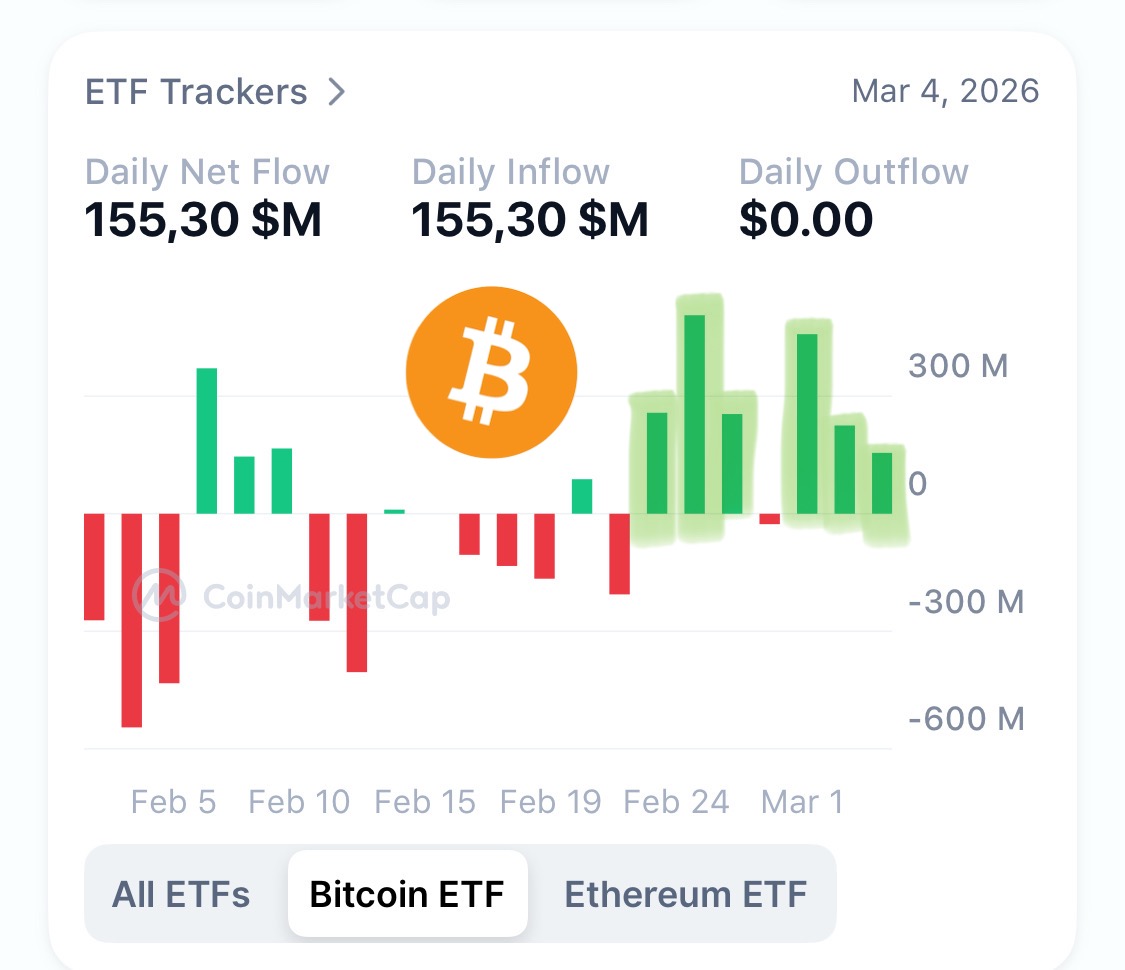Open the ETF Trackers page link
This screenshot has width=1125, height=970.
[x=197, y=91]
